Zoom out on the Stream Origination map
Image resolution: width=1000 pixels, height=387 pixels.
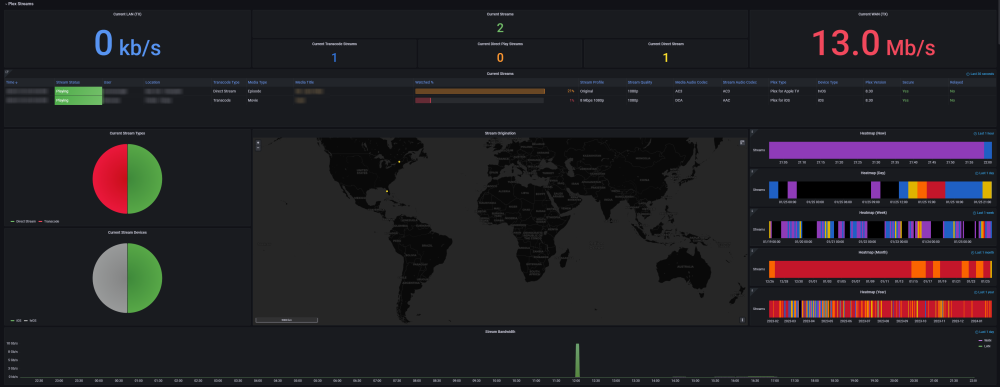tap(258, 148)
